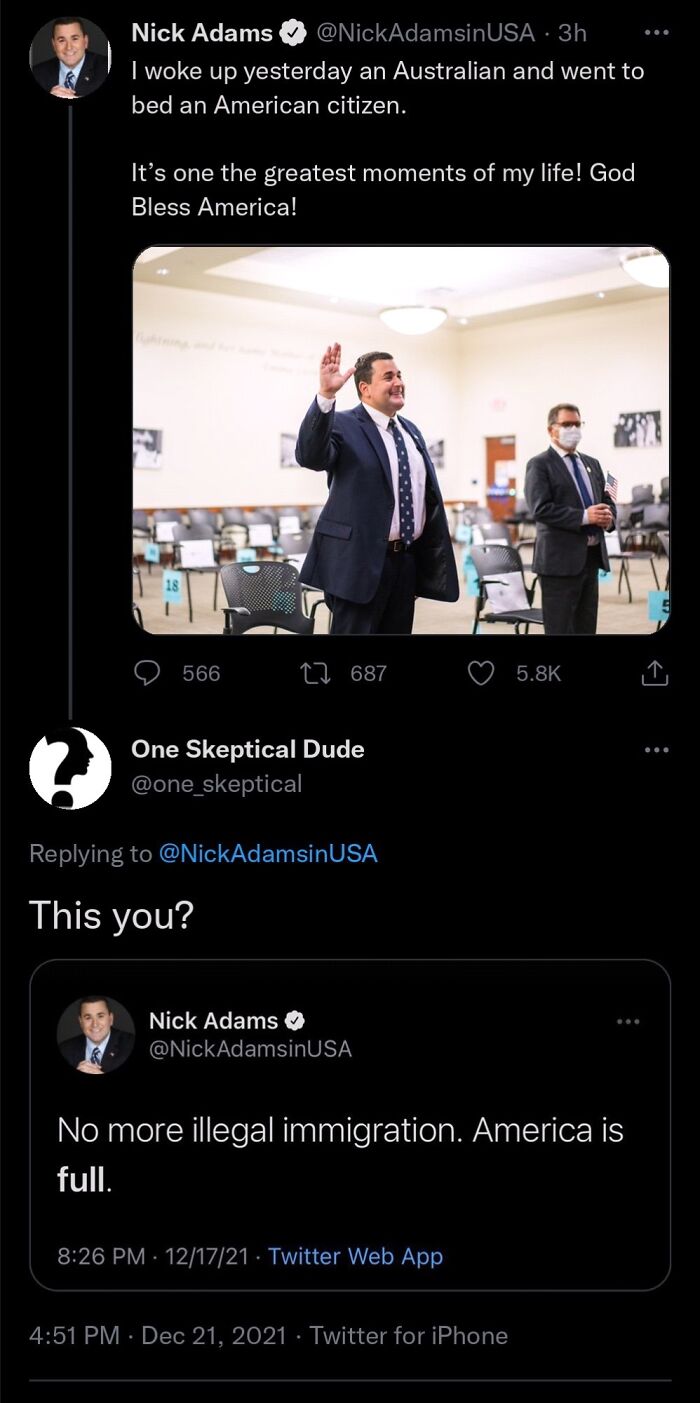Open One Skeptical Dude's question-mark avatar
The width and height of the screenshot is (700, 1403).
pyautogui.click(x=69, y=768)
